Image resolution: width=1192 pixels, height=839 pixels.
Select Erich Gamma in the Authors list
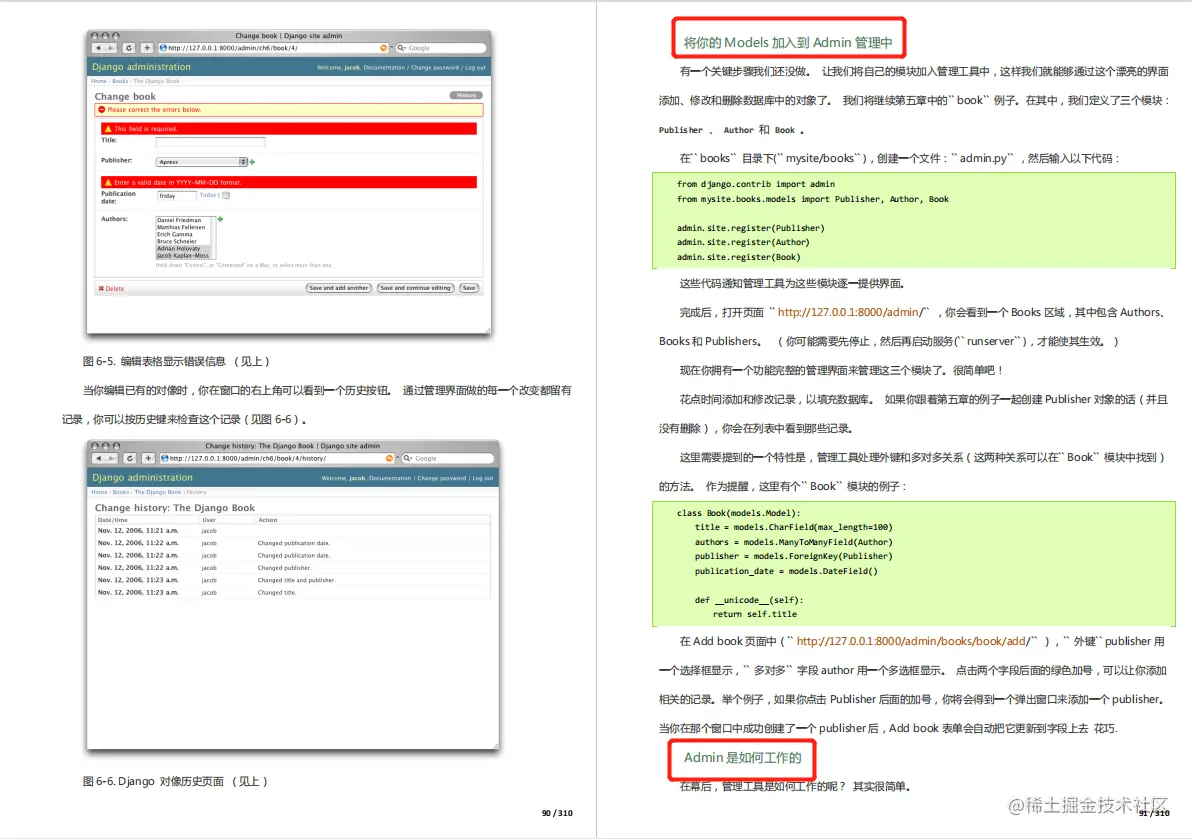tap(177, 234)
